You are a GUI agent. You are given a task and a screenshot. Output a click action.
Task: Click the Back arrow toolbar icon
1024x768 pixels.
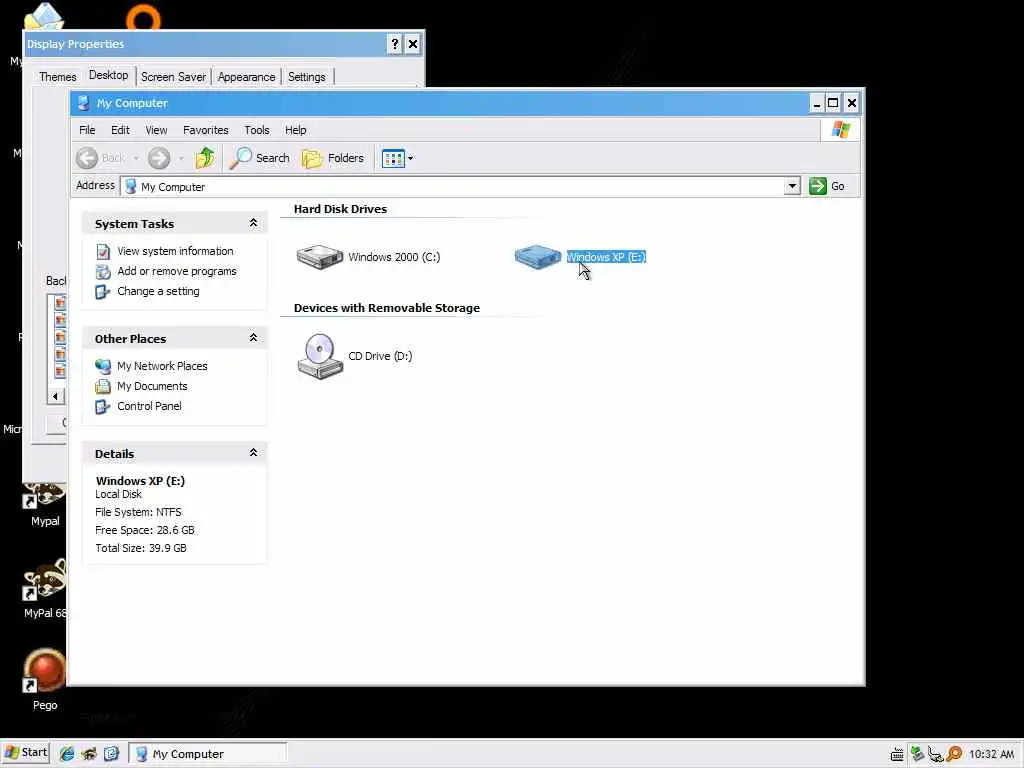[x=87, y=158]
